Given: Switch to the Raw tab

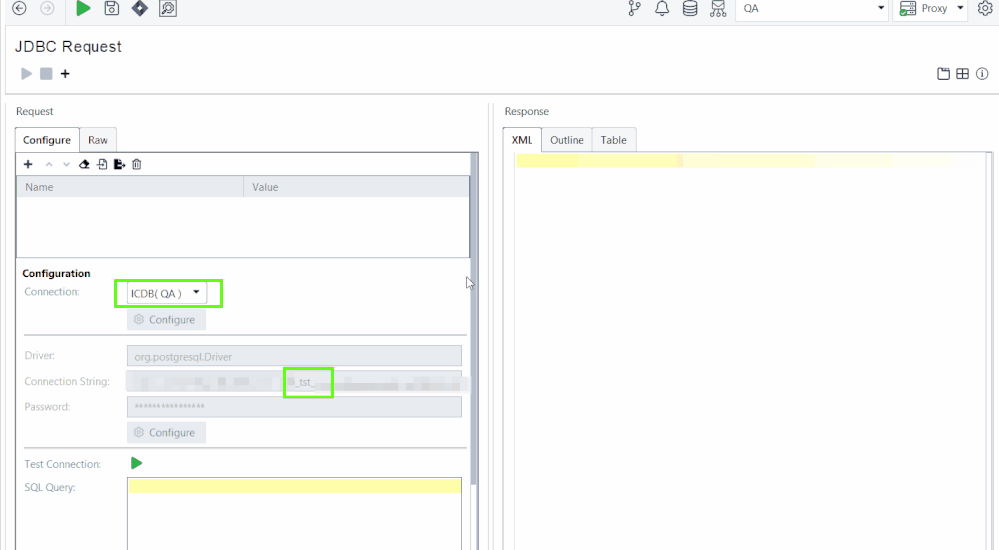Looking at the screenshot, I should (97, 140).
